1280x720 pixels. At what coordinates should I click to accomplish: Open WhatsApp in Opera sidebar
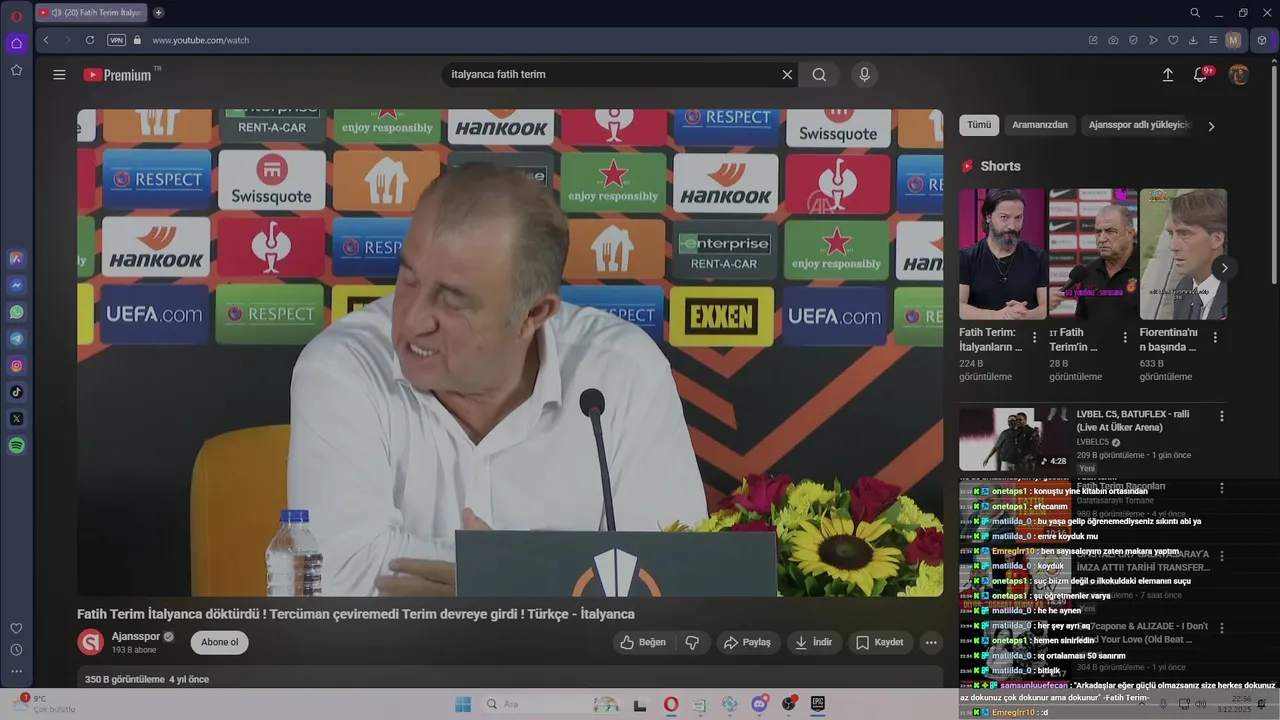tap(16, 312)
